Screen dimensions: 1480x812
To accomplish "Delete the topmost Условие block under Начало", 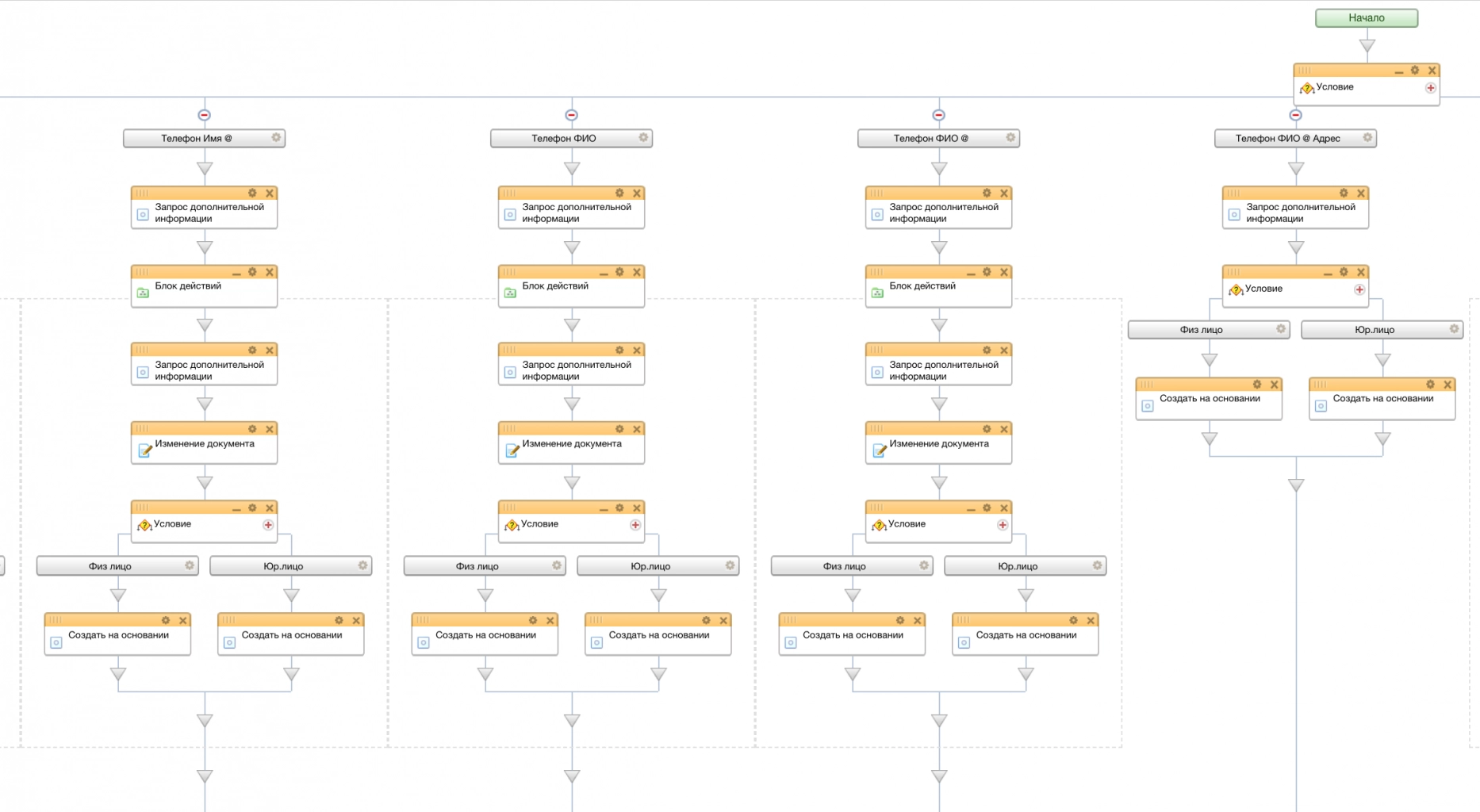I will [1432, 71].
